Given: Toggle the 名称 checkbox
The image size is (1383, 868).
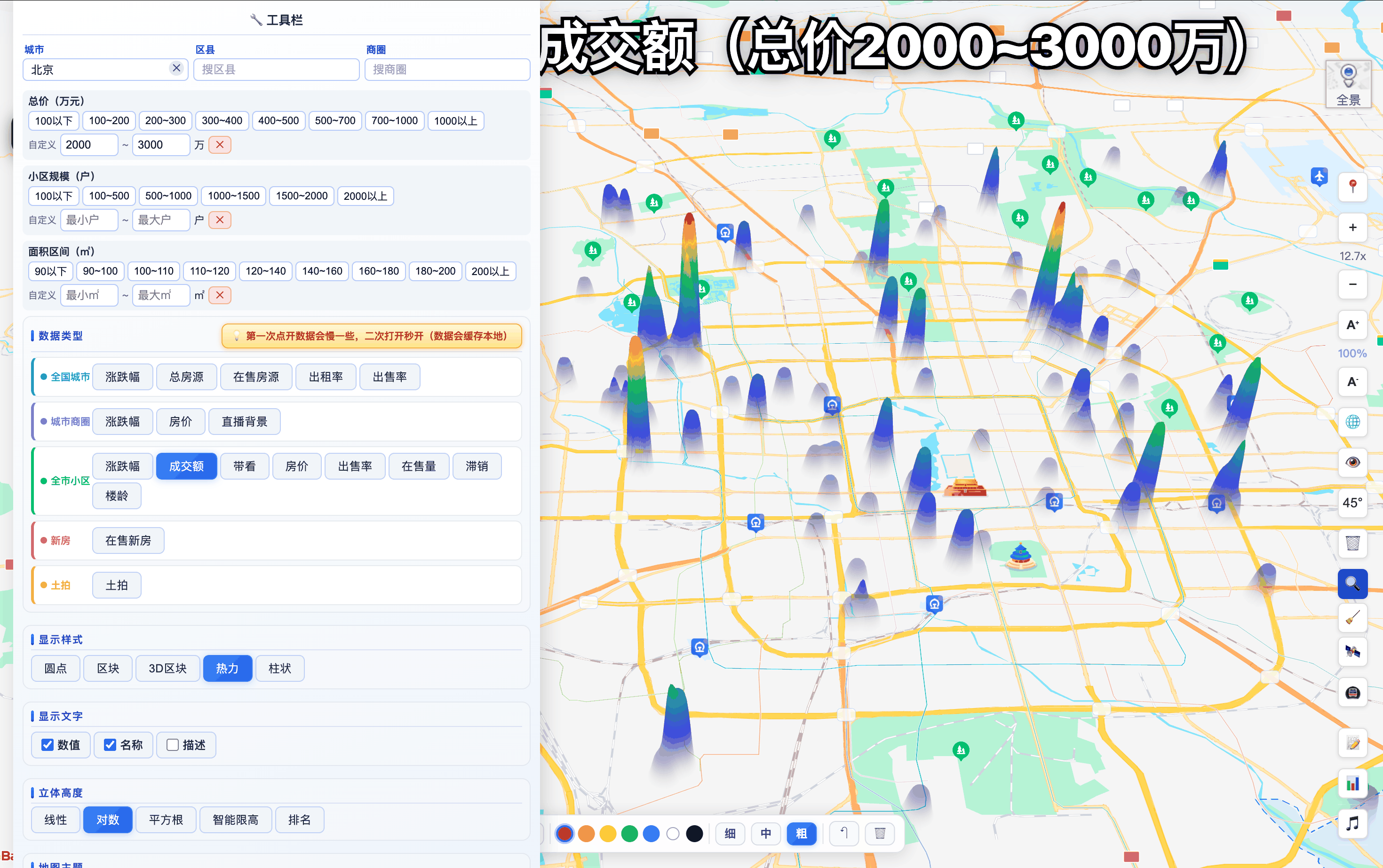Looking at the screenshot, I should pyautogui.click(x=110, y=745).
